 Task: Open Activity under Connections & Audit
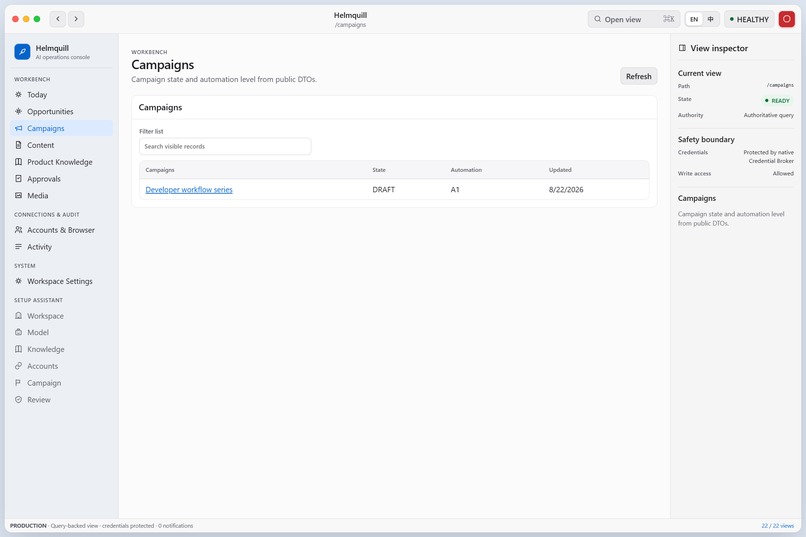(61, 247)
